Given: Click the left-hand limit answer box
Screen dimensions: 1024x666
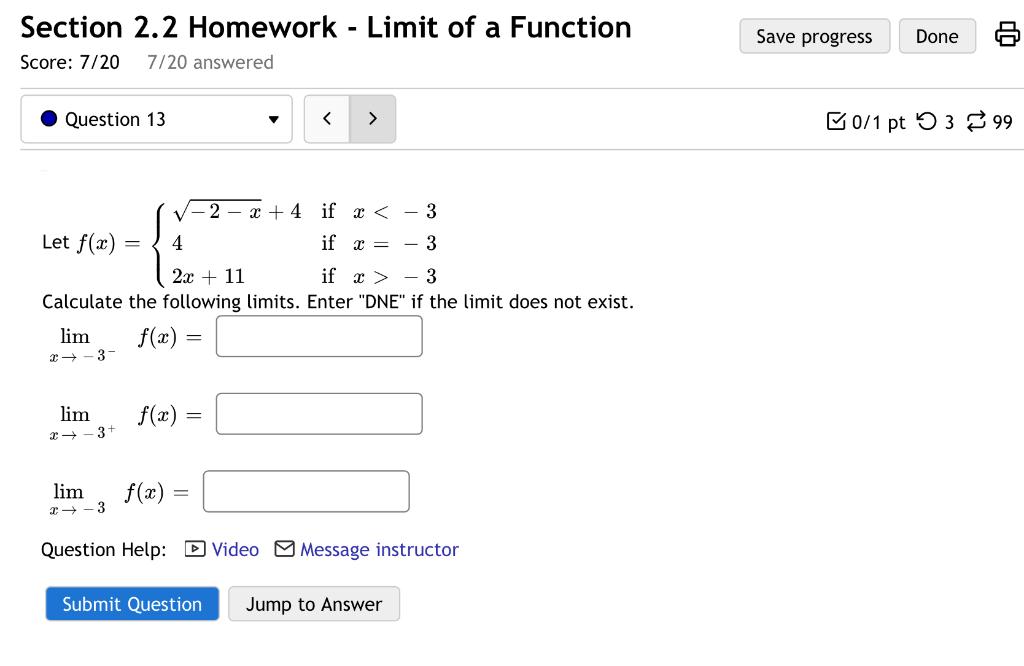Looking at the screenshot, I should (319, 335).
